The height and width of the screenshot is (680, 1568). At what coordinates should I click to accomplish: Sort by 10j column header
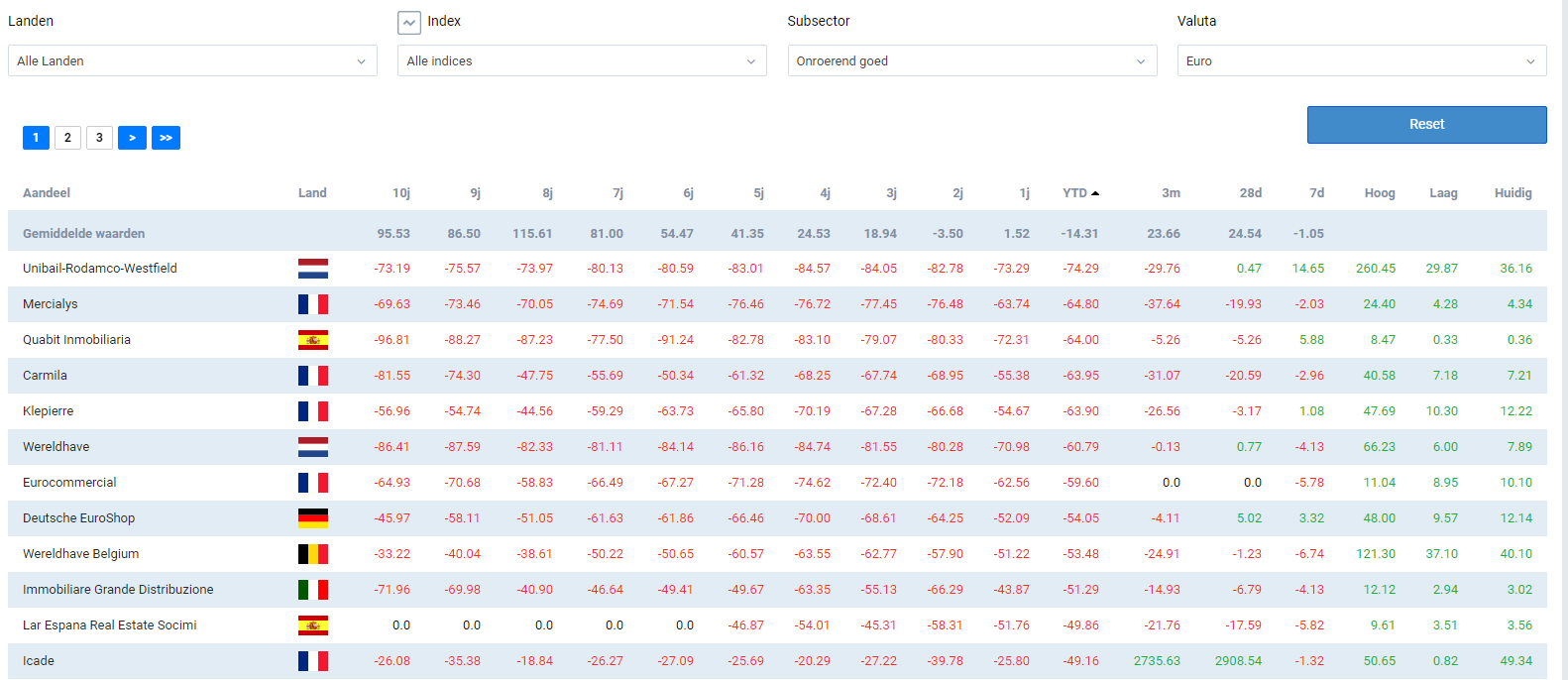coord(401,193)
